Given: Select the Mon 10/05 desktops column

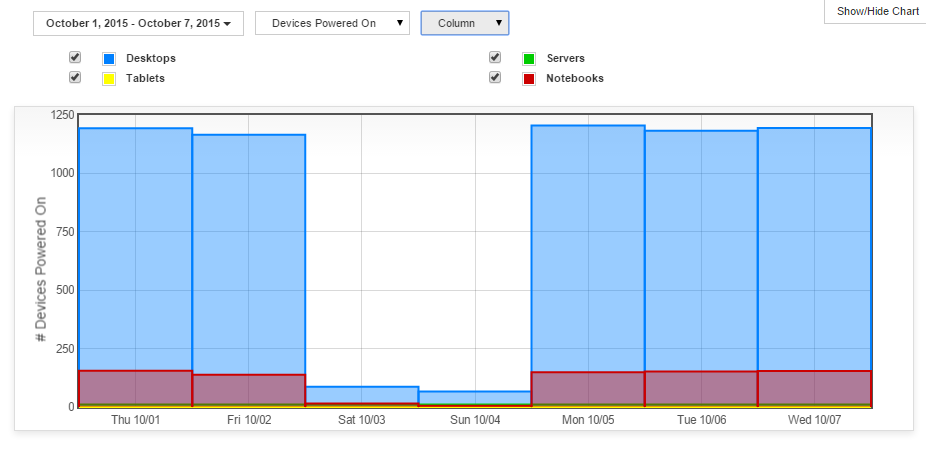Looking at the screenshot, I should coord(588,250).
